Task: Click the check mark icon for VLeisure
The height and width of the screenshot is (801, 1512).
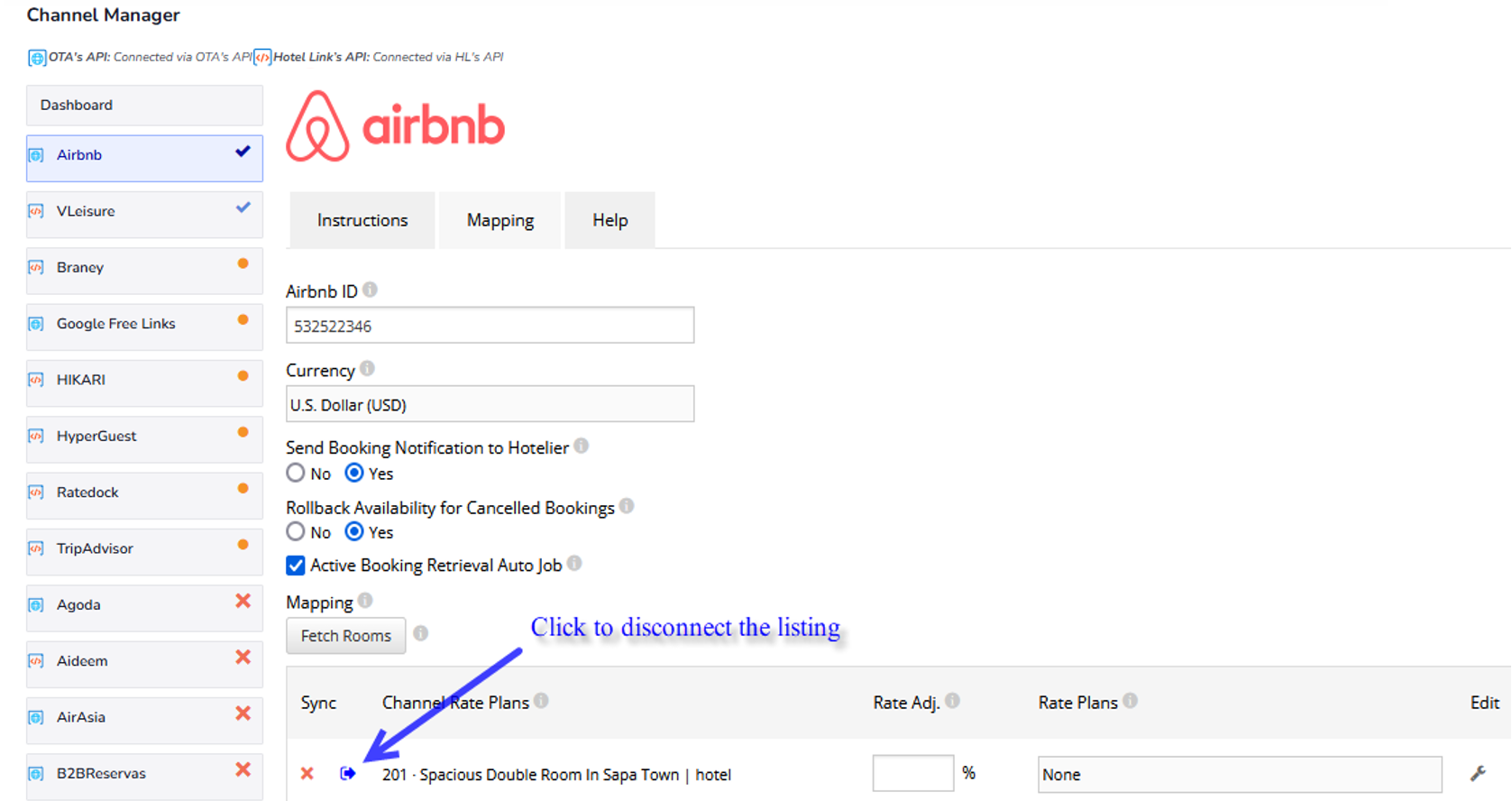Action: pyautogui.click(x=243, y=207)
